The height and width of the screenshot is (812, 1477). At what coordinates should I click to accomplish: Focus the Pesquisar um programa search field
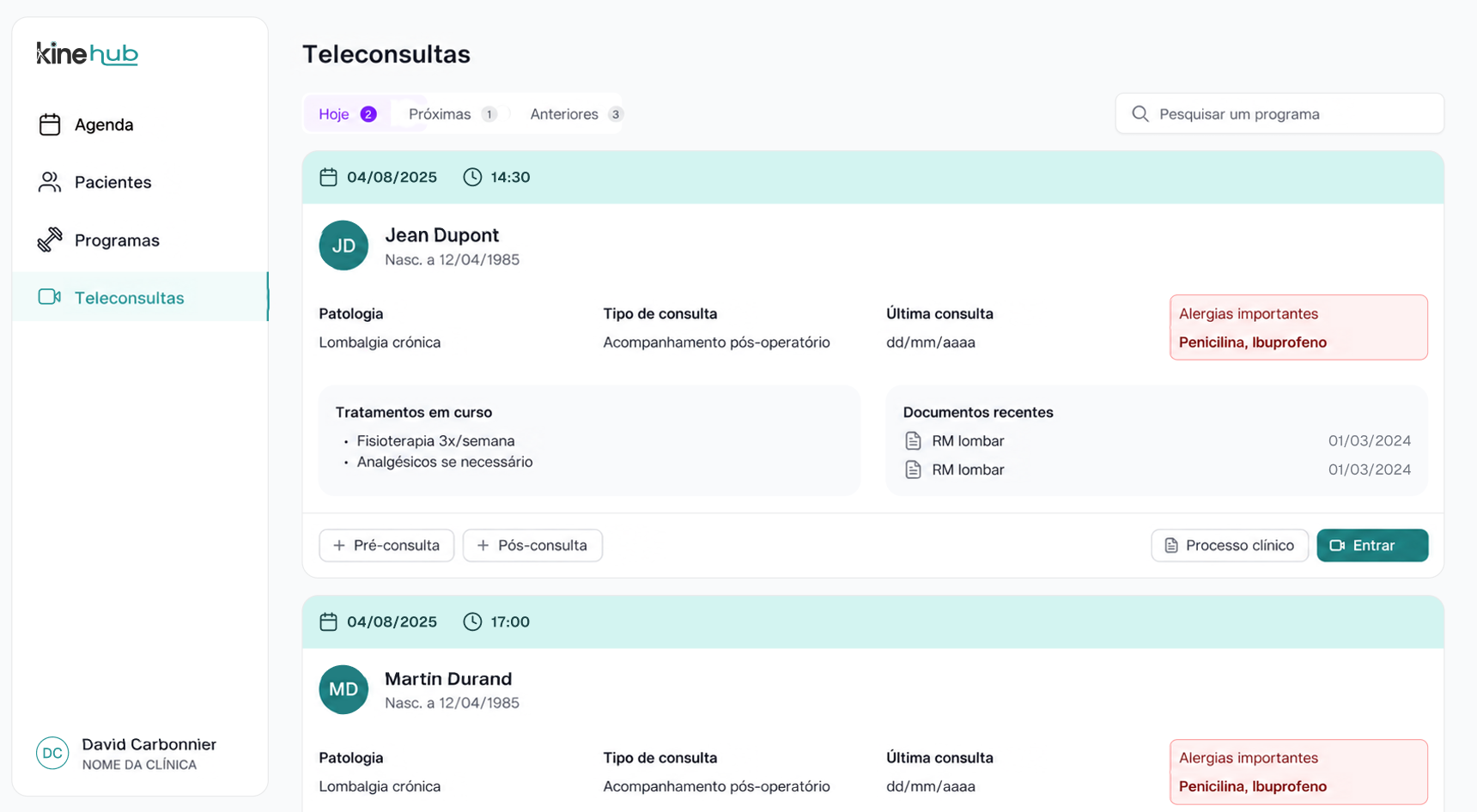(x=1279, y=113)
